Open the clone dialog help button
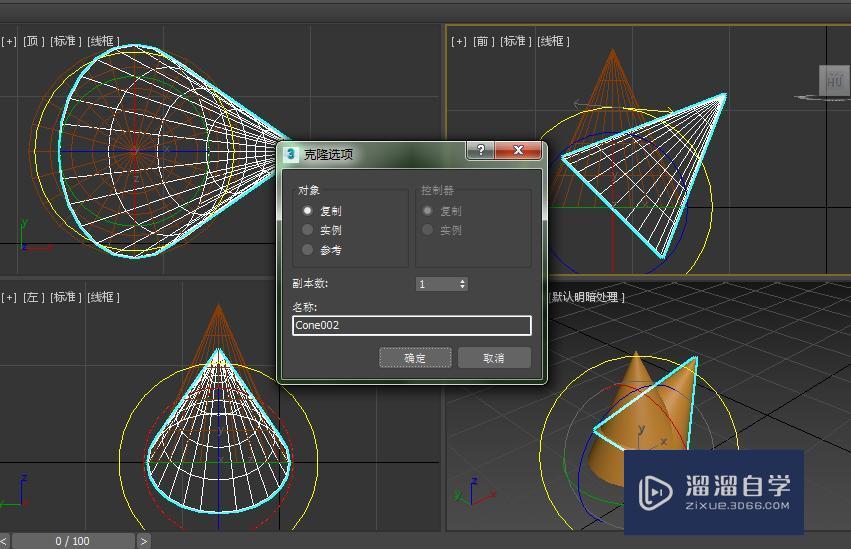This screenshot has height=549, width=851. [480, 150]
